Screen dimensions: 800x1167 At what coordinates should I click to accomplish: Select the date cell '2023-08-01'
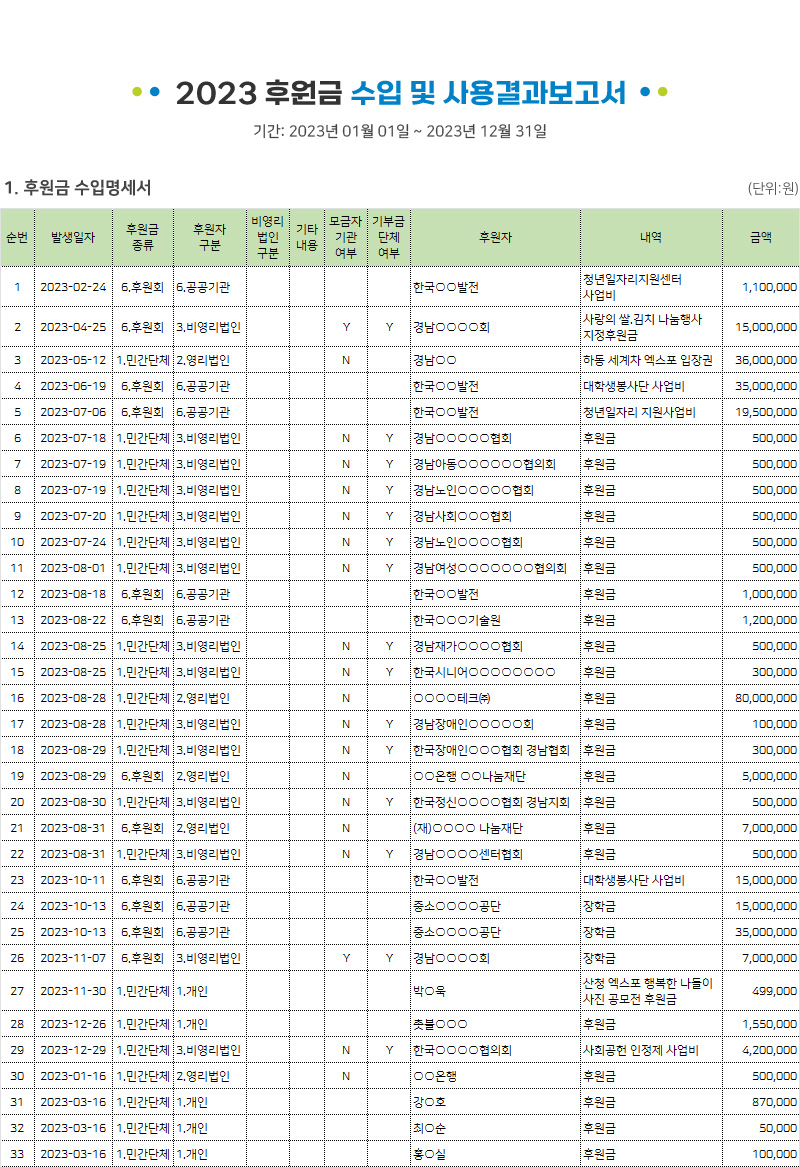pyautogui.click(x=73, y=569)
